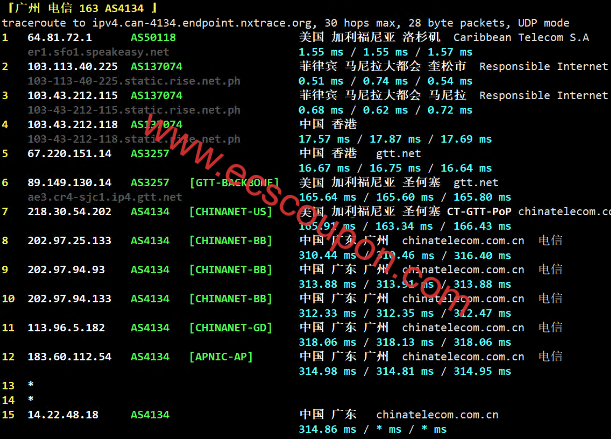
Task: Click latency value 0.68 ms
Action: tap(321, 111)
